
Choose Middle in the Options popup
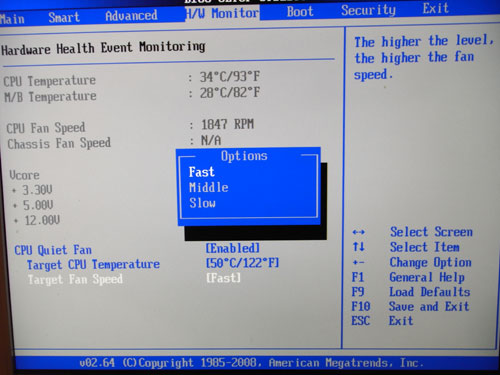tap(209, 187)
